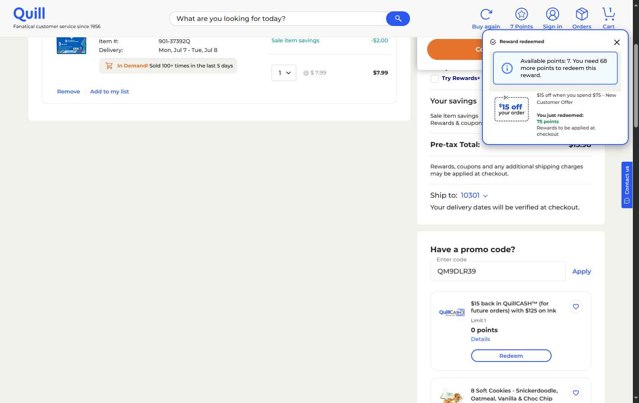Click the info icon in the points notice
Viewport: 639px width, 403px height.
coord(507,68)
